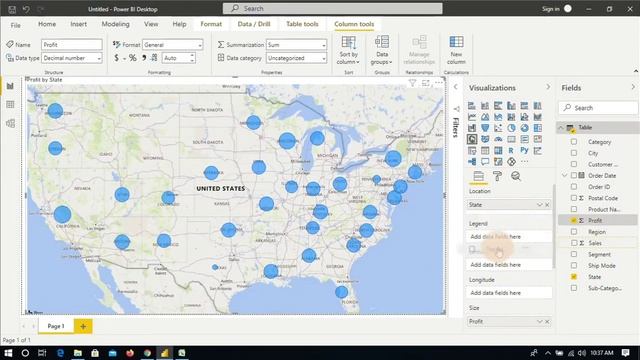Select the clustered column chart visual
Image resolution: width=640 pixels, height=360 pixels.
(x=511, y=106)
